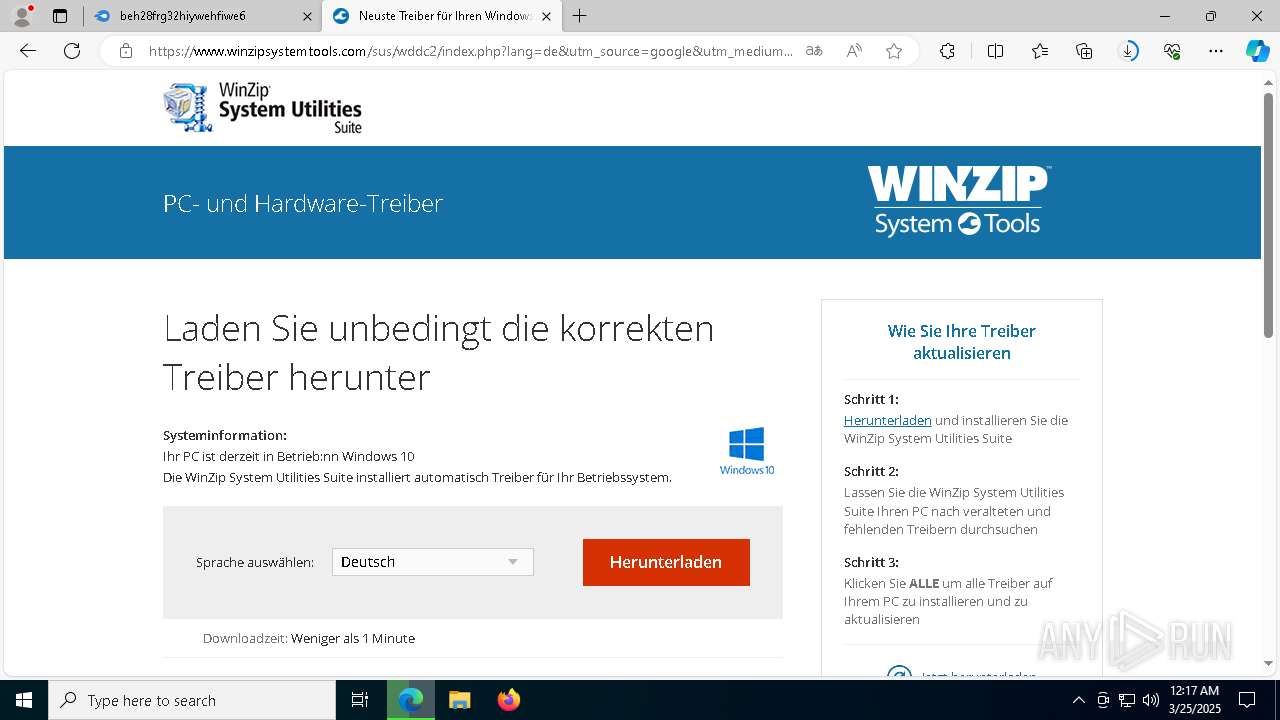
Task: Click the vertical page scrollbar thumb
Action: [x=1269, y=214]
